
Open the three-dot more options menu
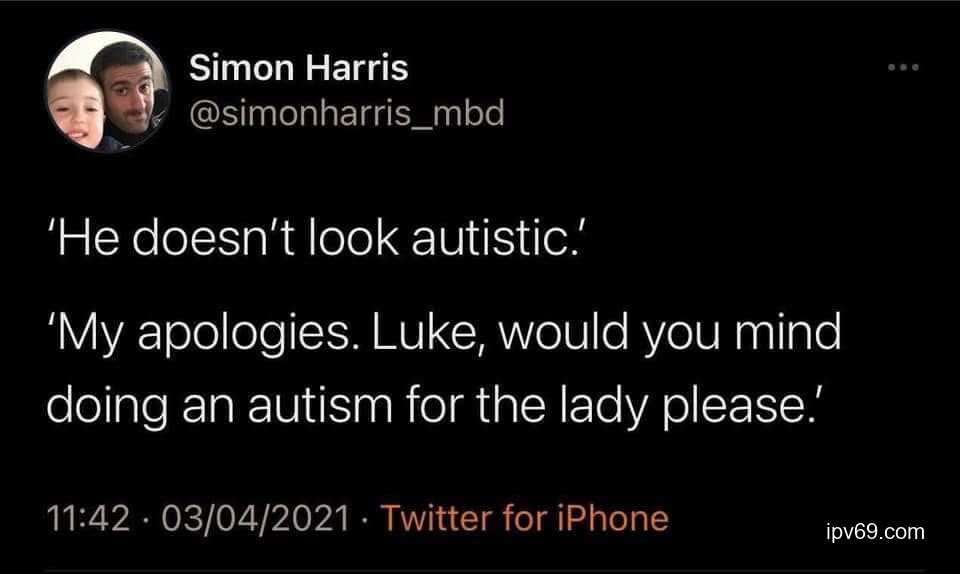[x=904, y=67]
